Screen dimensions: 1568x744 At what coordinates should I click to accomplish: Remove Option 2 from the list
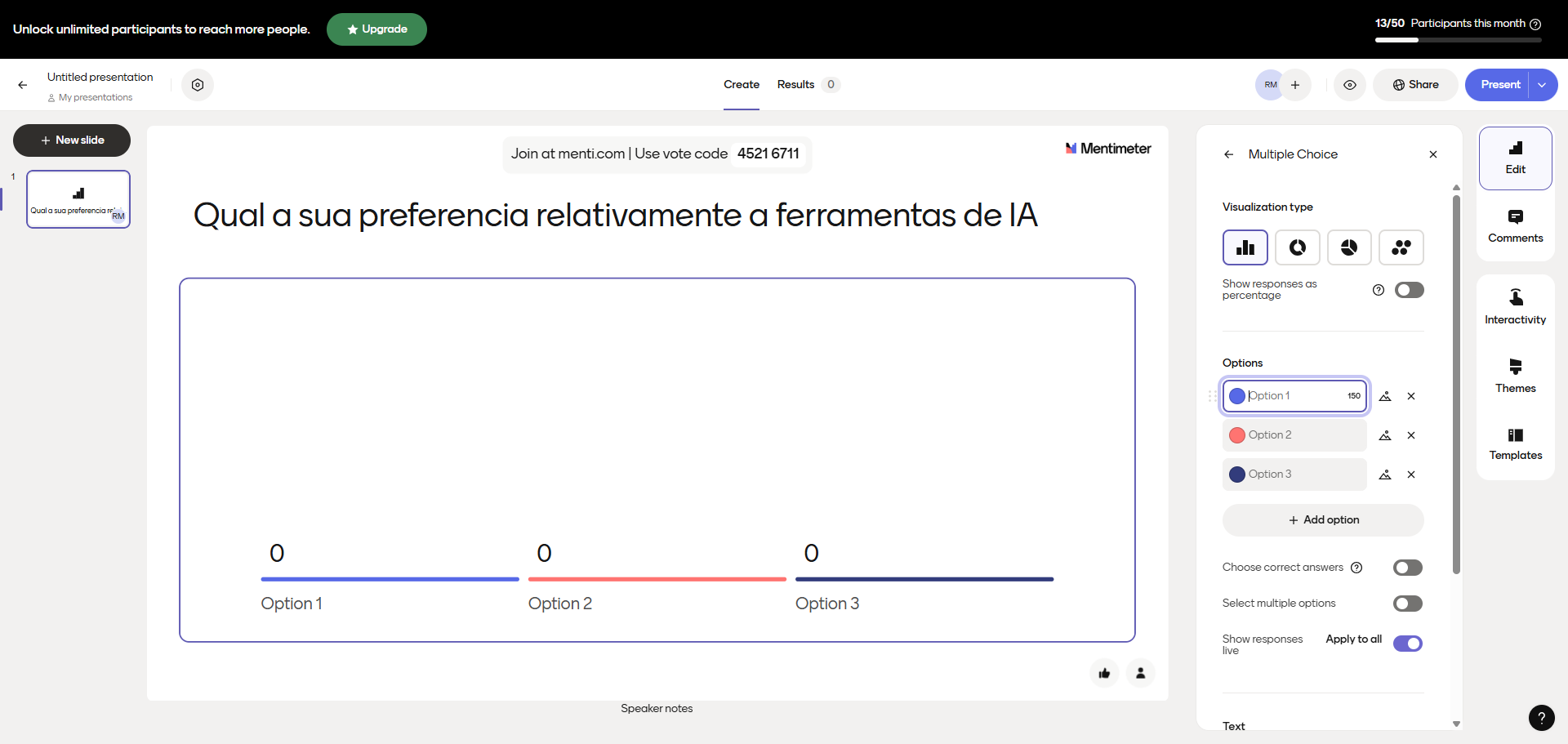[1411, 435]
